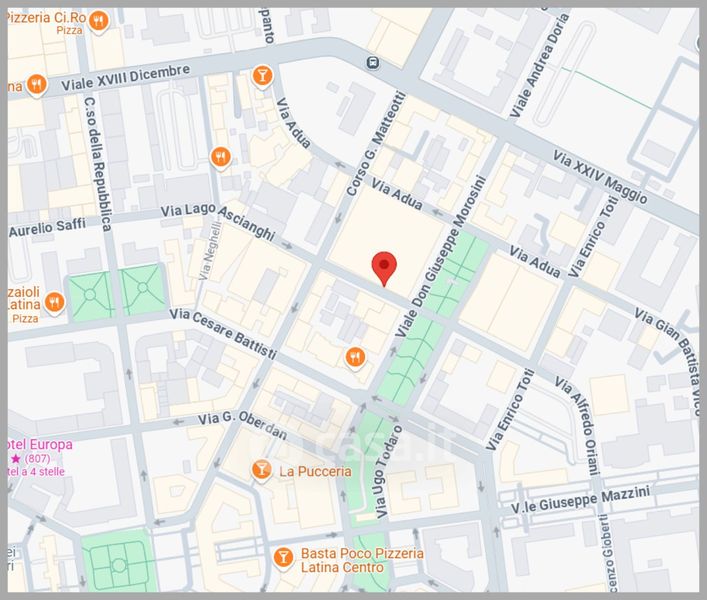Open the restaurant icon above Via Neghelli
The width and height of the screenshot is (707, 600).
tap(221, 156)
